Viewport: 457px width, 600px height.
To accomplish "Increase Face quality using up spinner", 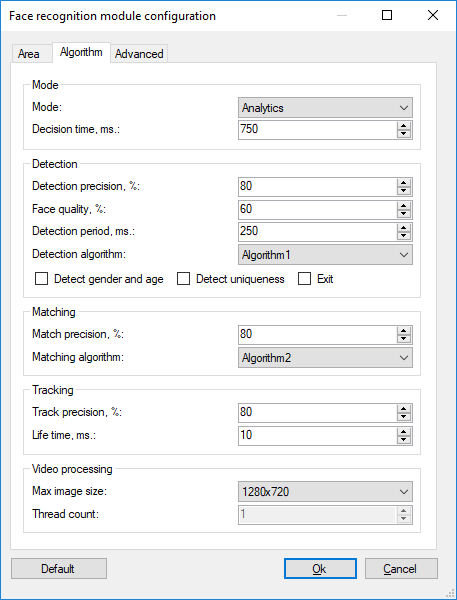I will click(404, 205).
